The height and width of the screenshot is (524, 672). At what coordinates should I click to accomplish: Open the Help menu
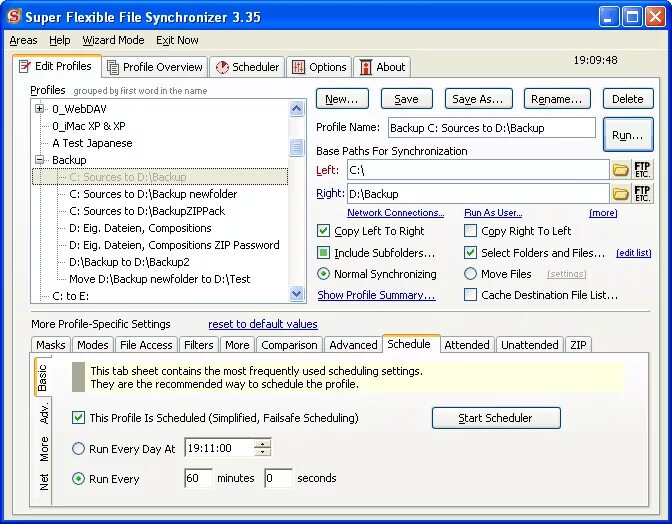pyautogui.click(x=60, y=40)
